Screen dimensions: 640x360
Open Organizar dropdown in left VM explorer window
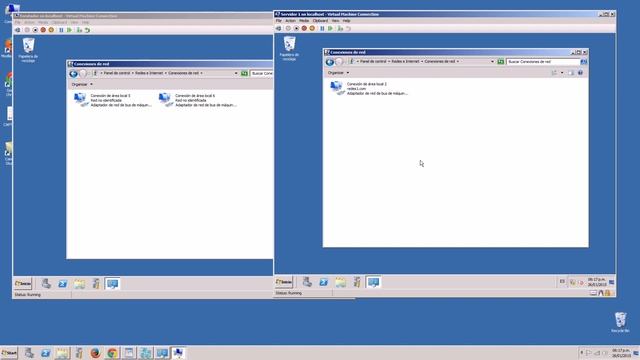(x=82, y=84)
